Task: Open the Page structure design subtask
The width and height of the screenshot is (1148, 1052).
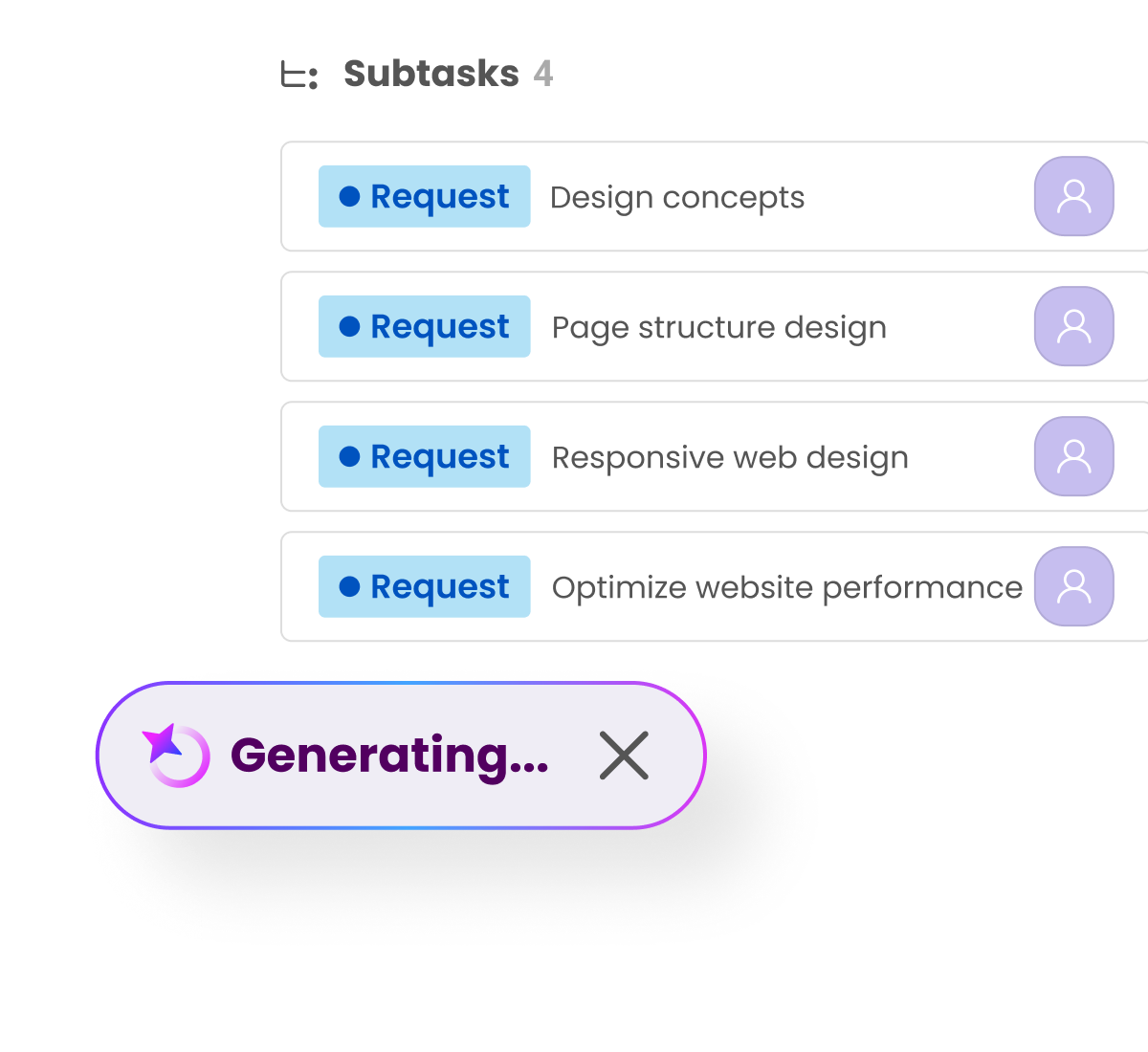Action: click(x=718, y=326)
